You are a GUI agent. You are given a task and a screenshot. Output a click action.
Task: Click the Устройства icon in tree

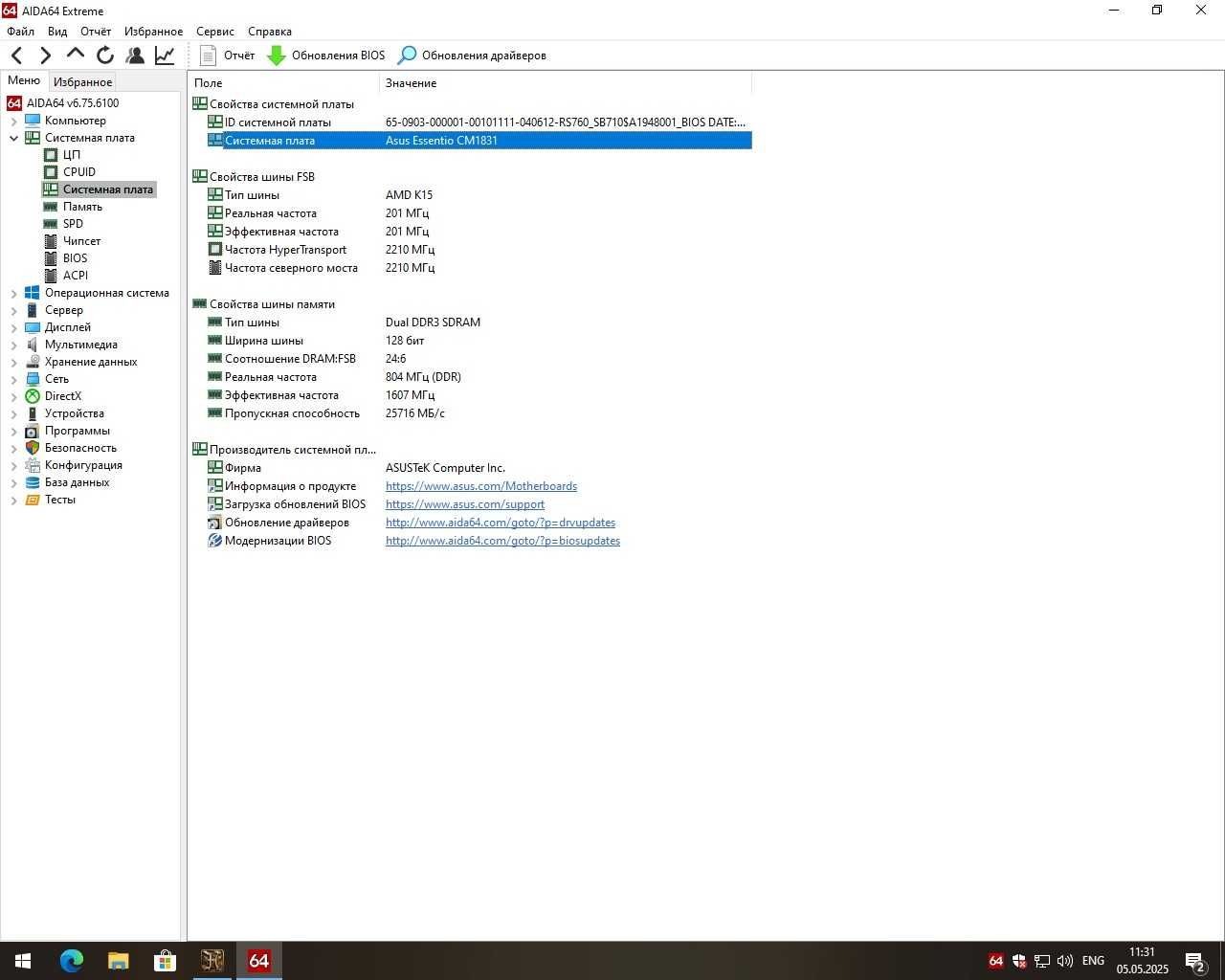tap(33, 413)
